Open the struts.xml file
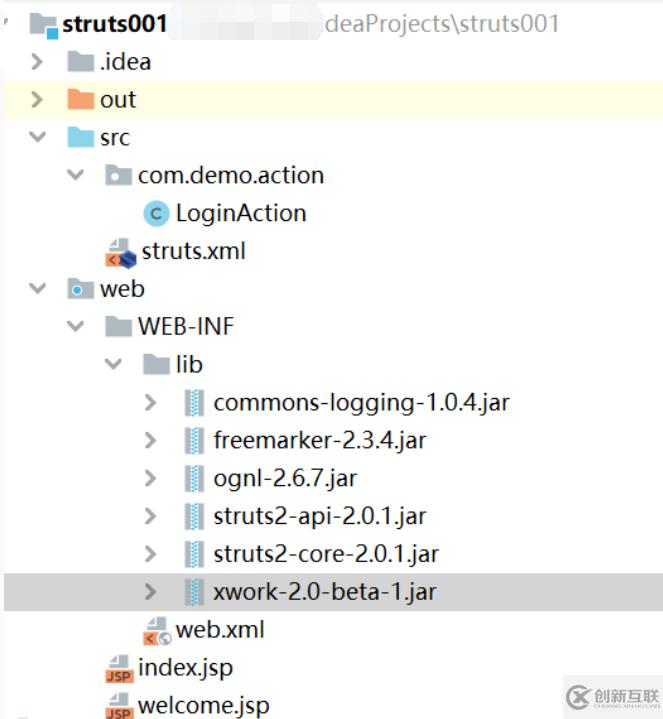The height and width of the screenshot is (719, 663). coord(193,251)
